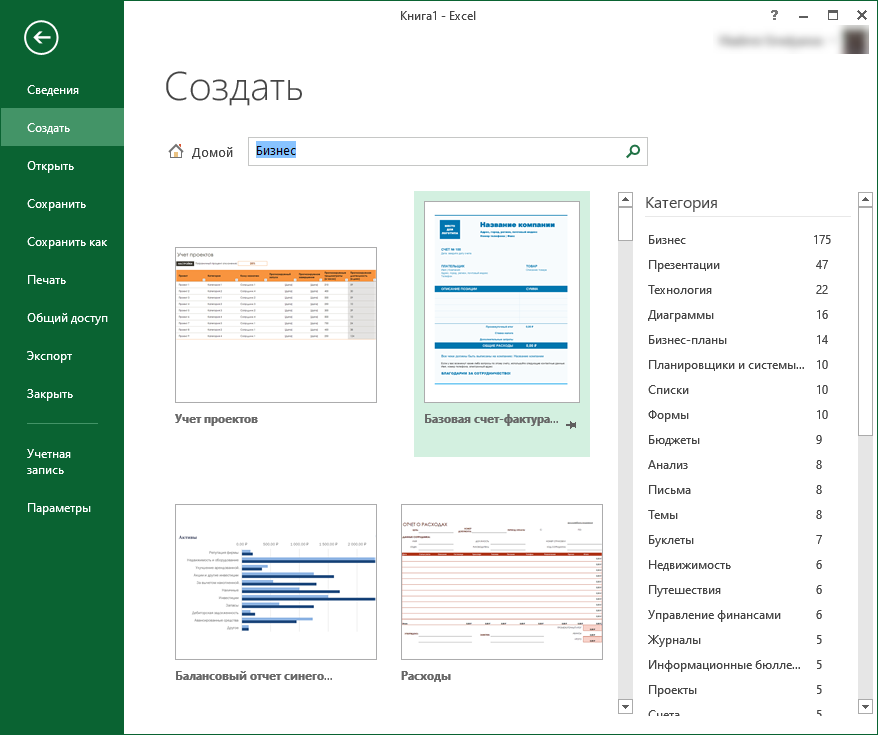Screen dimensions: 878x735
Task: Click the templates list scrollbar thumb
Action: pos(625,224)
